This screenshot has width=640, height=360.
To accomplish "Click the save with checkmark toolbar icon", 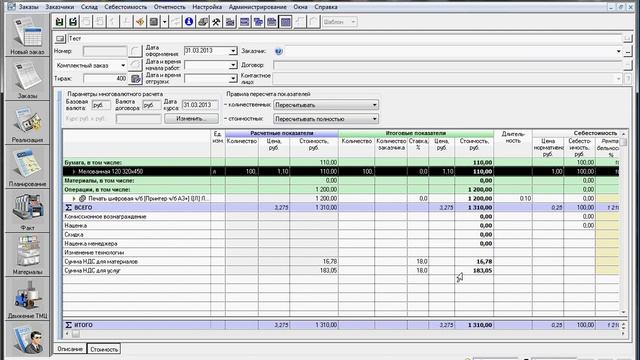I will [x=73, y=22].
